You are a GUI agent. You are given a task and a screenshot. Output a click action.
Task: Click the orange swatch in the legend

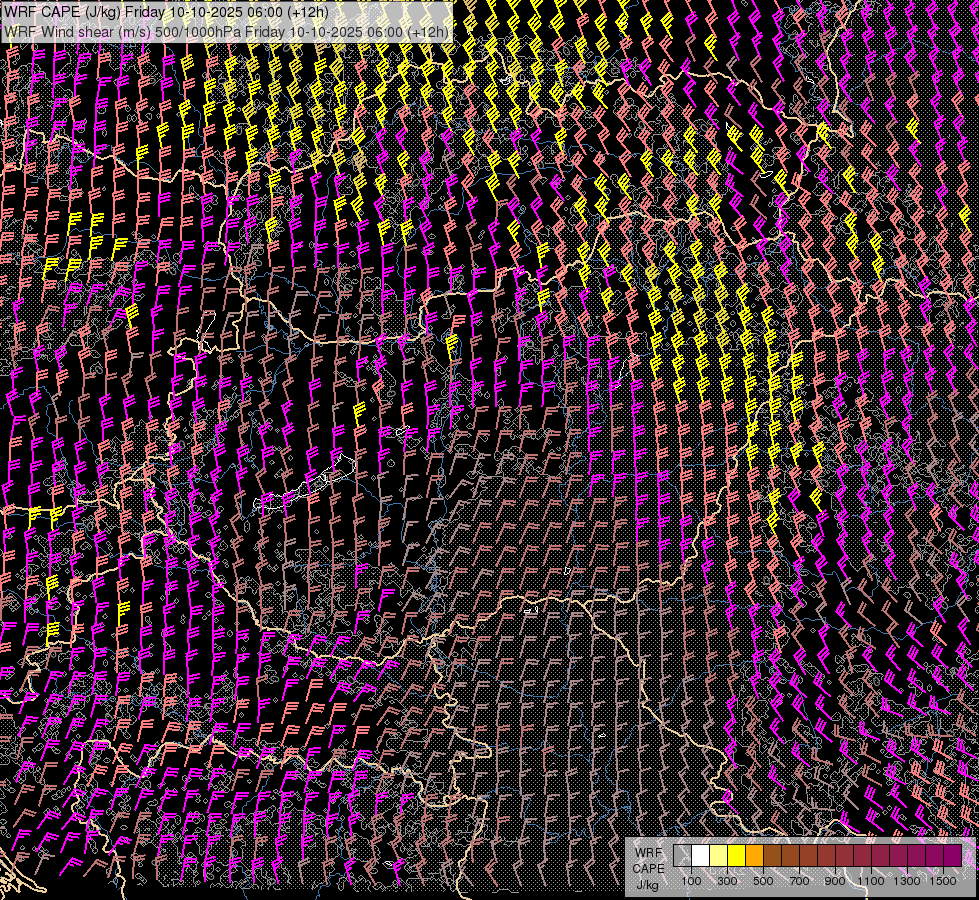click(754, 856)
